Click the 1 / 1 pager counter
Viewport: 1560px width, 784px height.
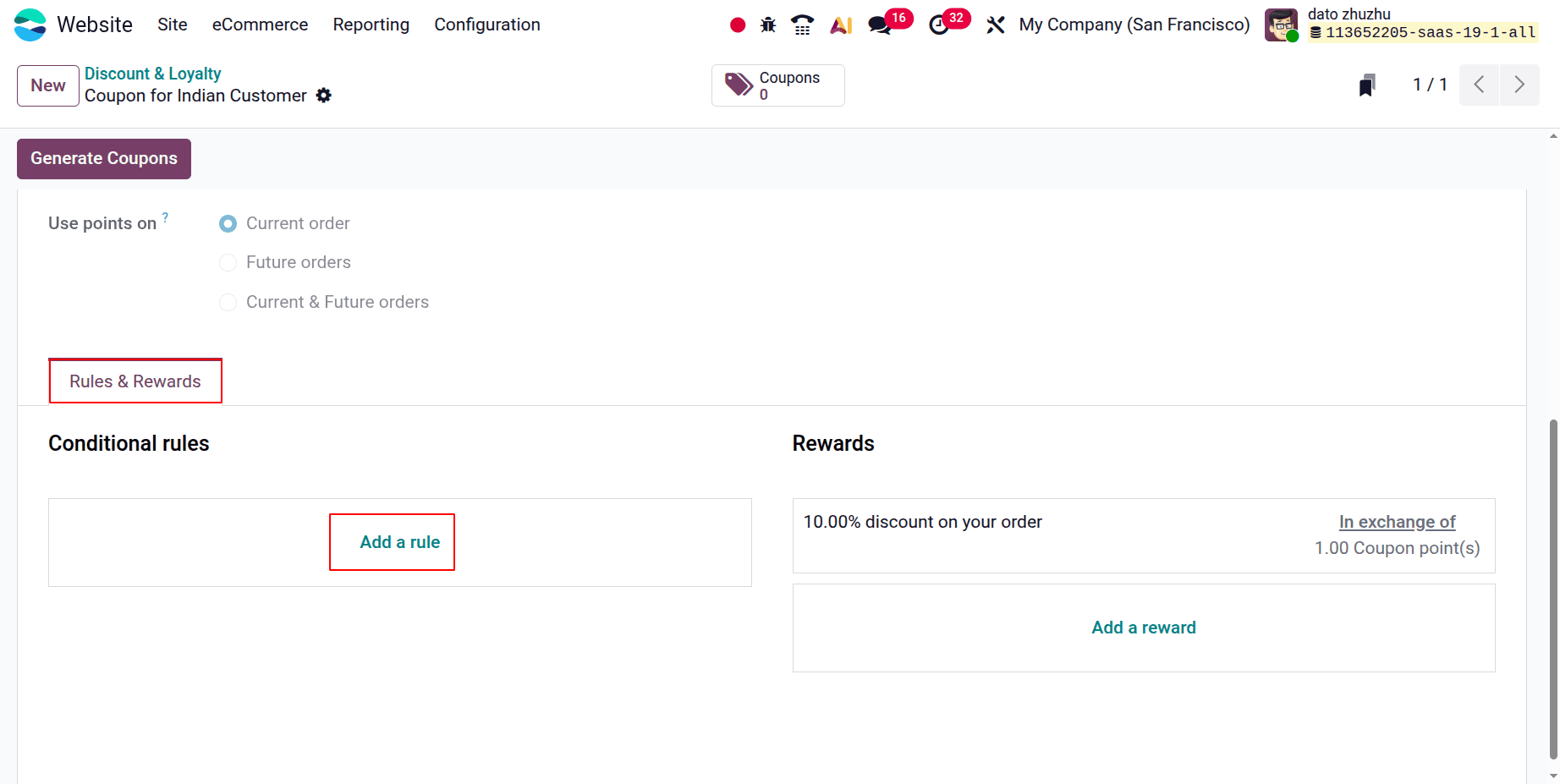[1430, 85]
